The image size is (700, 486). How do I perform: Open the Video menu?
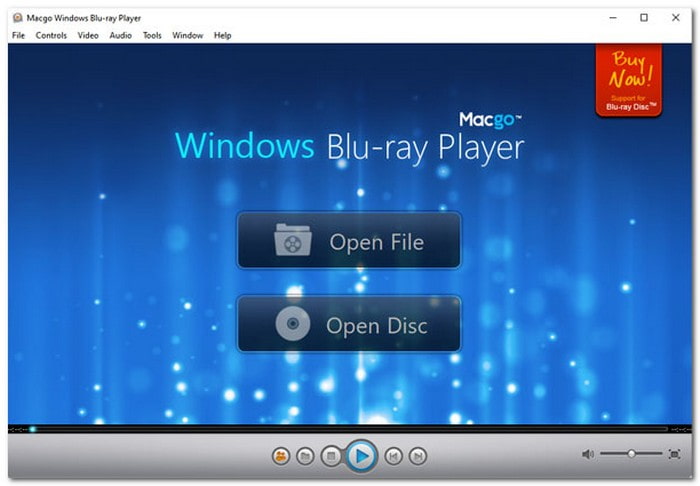pyautogui.click(x=88, y=35)
